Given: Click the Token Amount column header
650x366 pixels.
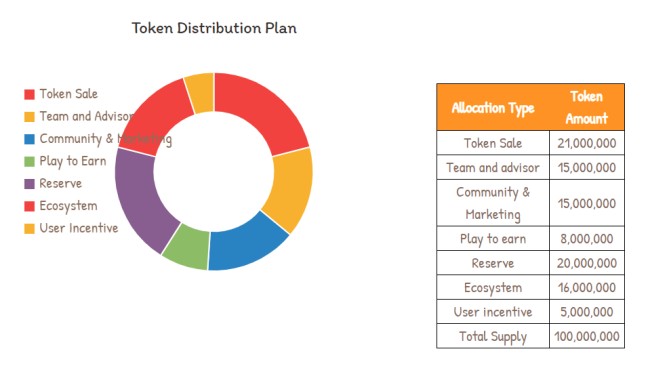Looking at the screenshot, I should pos(587,107).
